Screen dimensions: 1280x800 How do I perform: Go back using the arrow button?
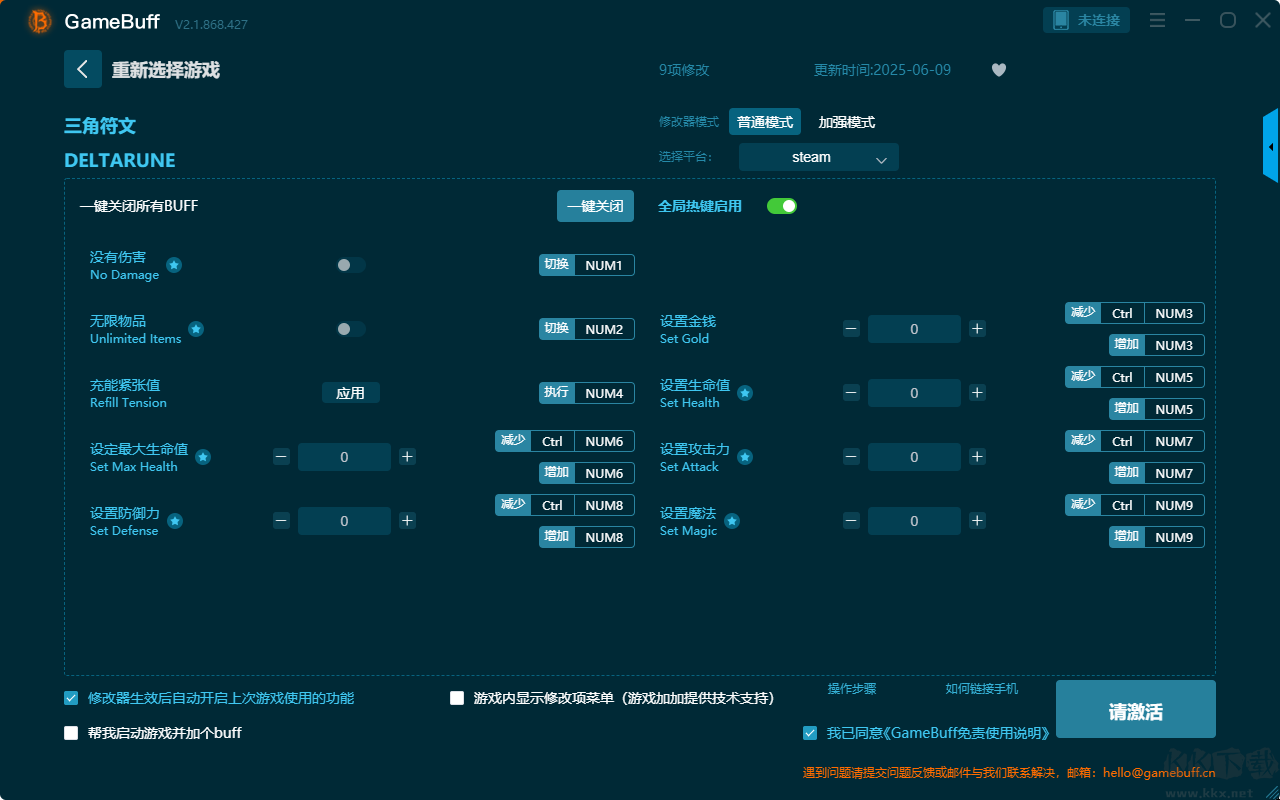(x=83, y=69)
